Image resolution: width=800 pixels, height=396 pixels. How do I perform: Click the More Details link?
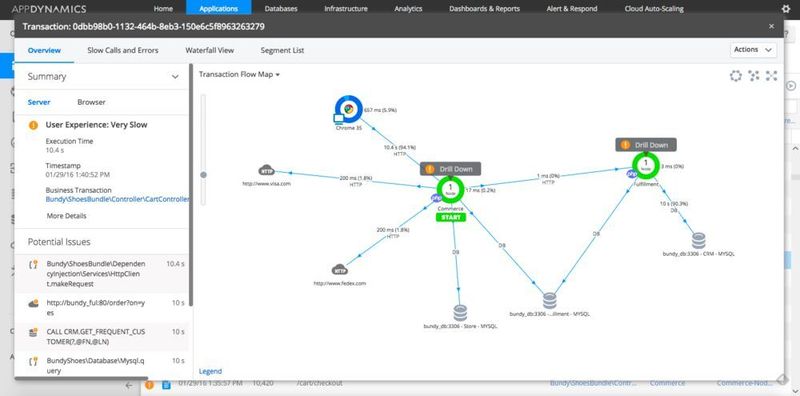point(66,216)
